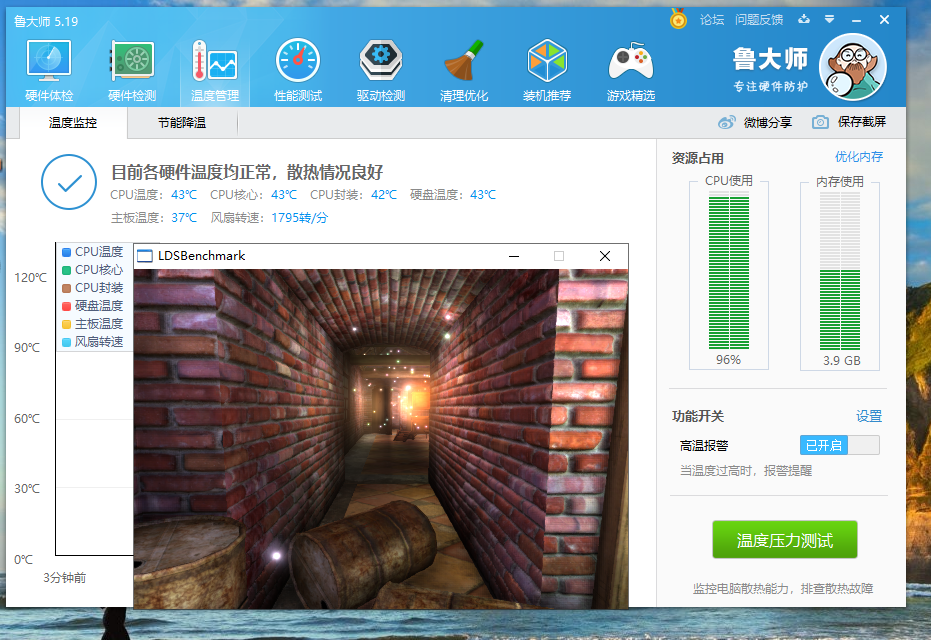Click the Weibo logo icon beside 微博分享

(x=727, y=122)
